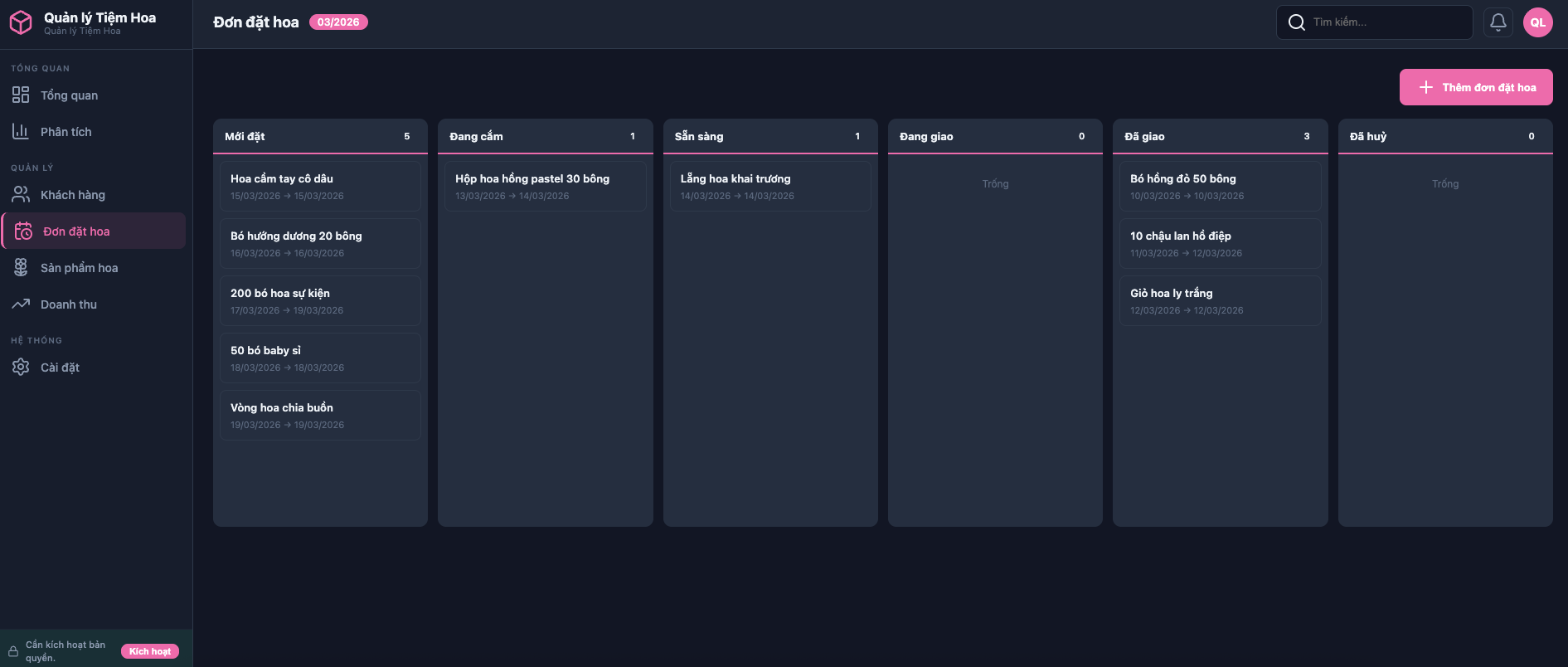This screenshot has width=1568, height=667.
Task: Click the Sản phẩm hoa flower icon
Action: (x=21, y=268)
